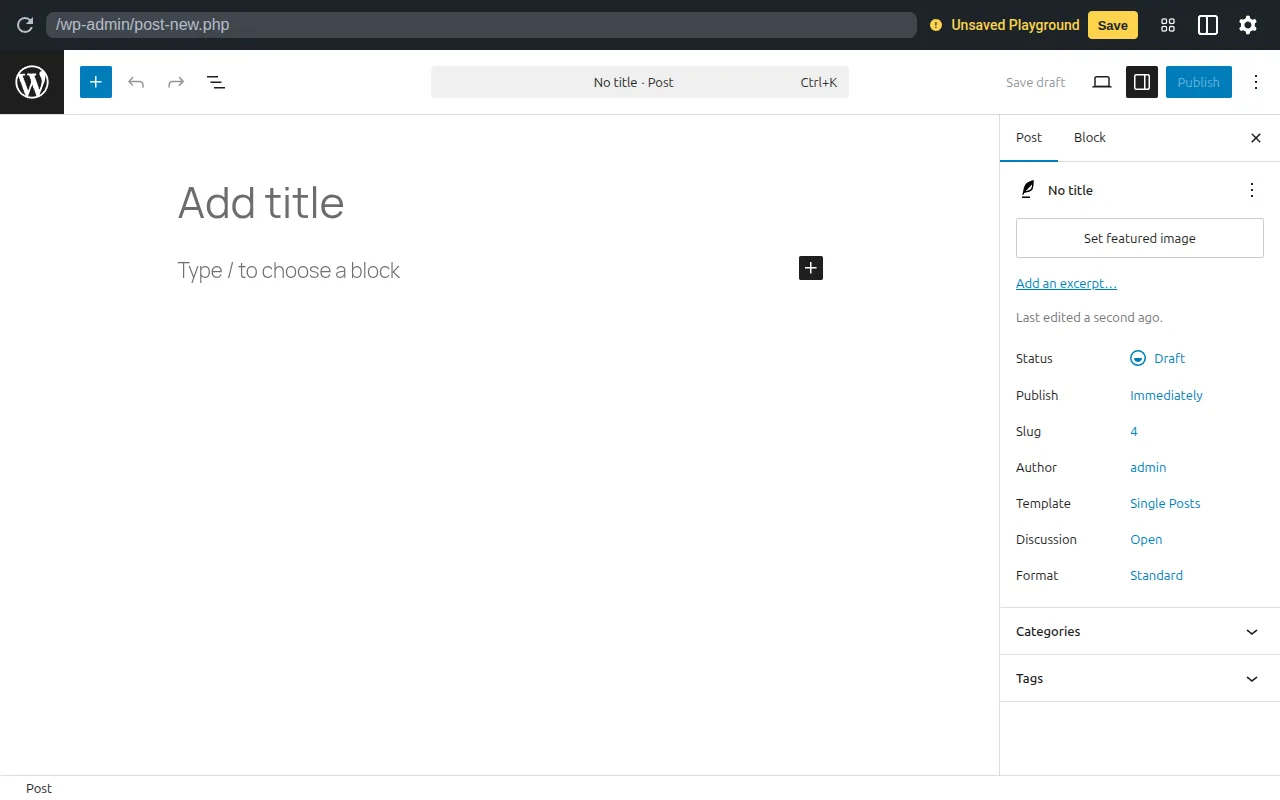Open the Document Overview panel
This screenshot has height=800, width=1280.
pyautogui.click(x=216, y=82)
